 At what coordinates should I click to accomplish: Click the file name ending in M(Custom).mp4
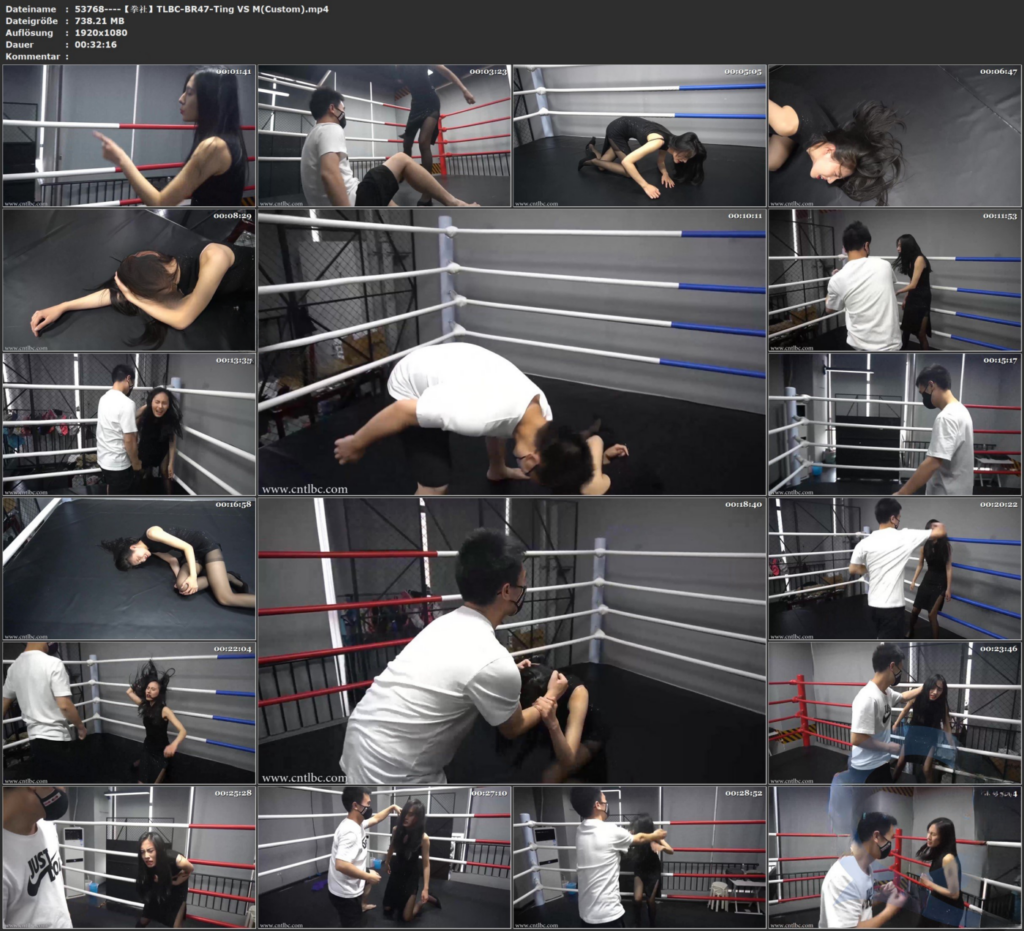202,9
